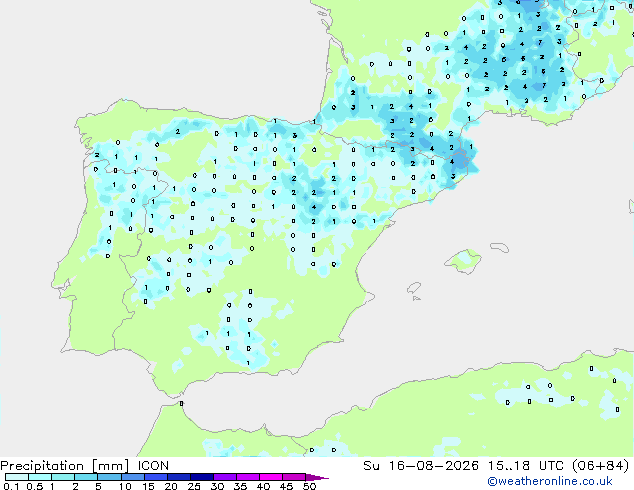This screenshot has height=490, width=634.
Task: Pick the palest legend swatch between 0.1 and 0.5
Action: [17, 477]
